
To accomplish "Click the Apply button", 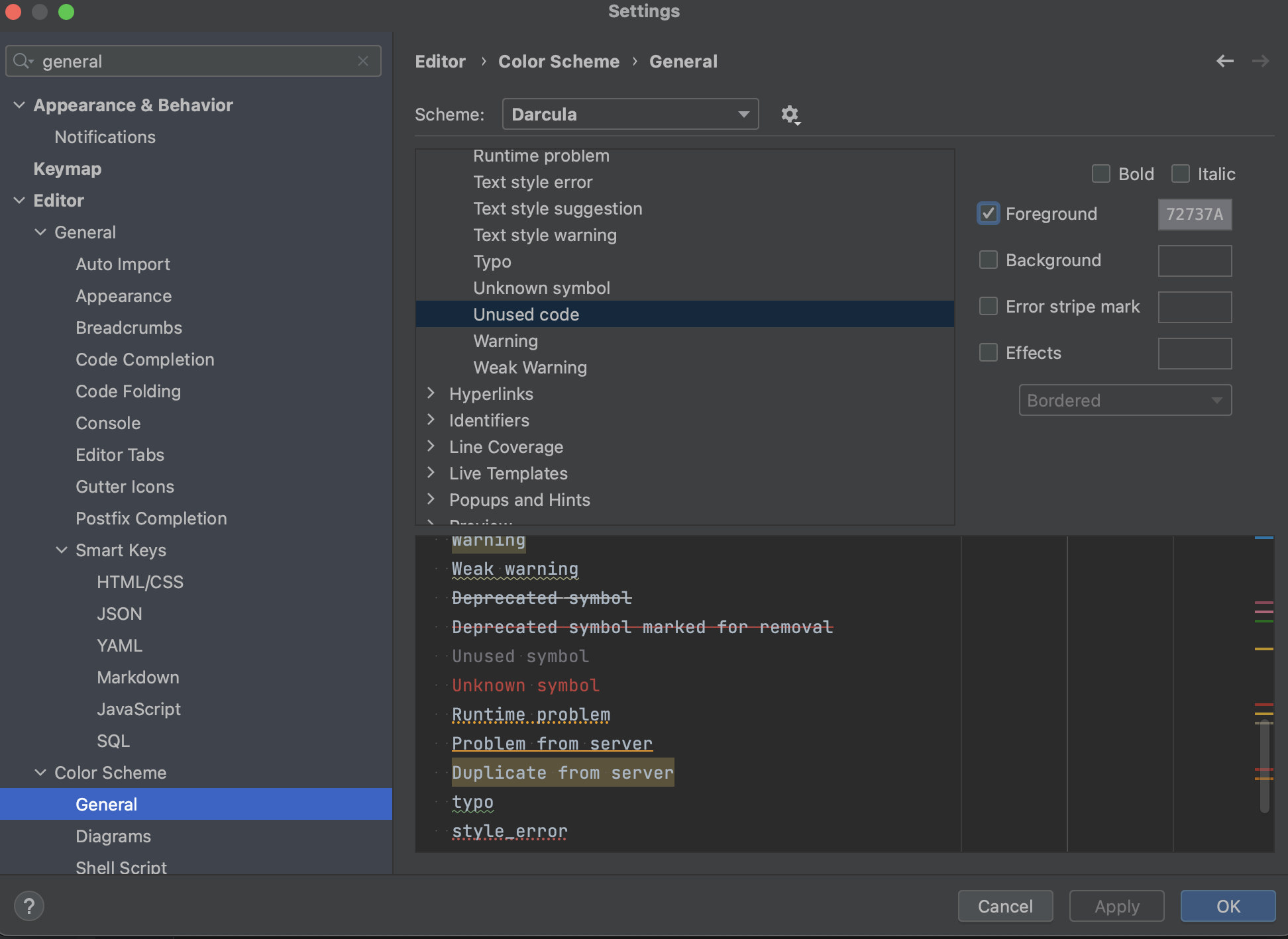I will point(1116,906).
